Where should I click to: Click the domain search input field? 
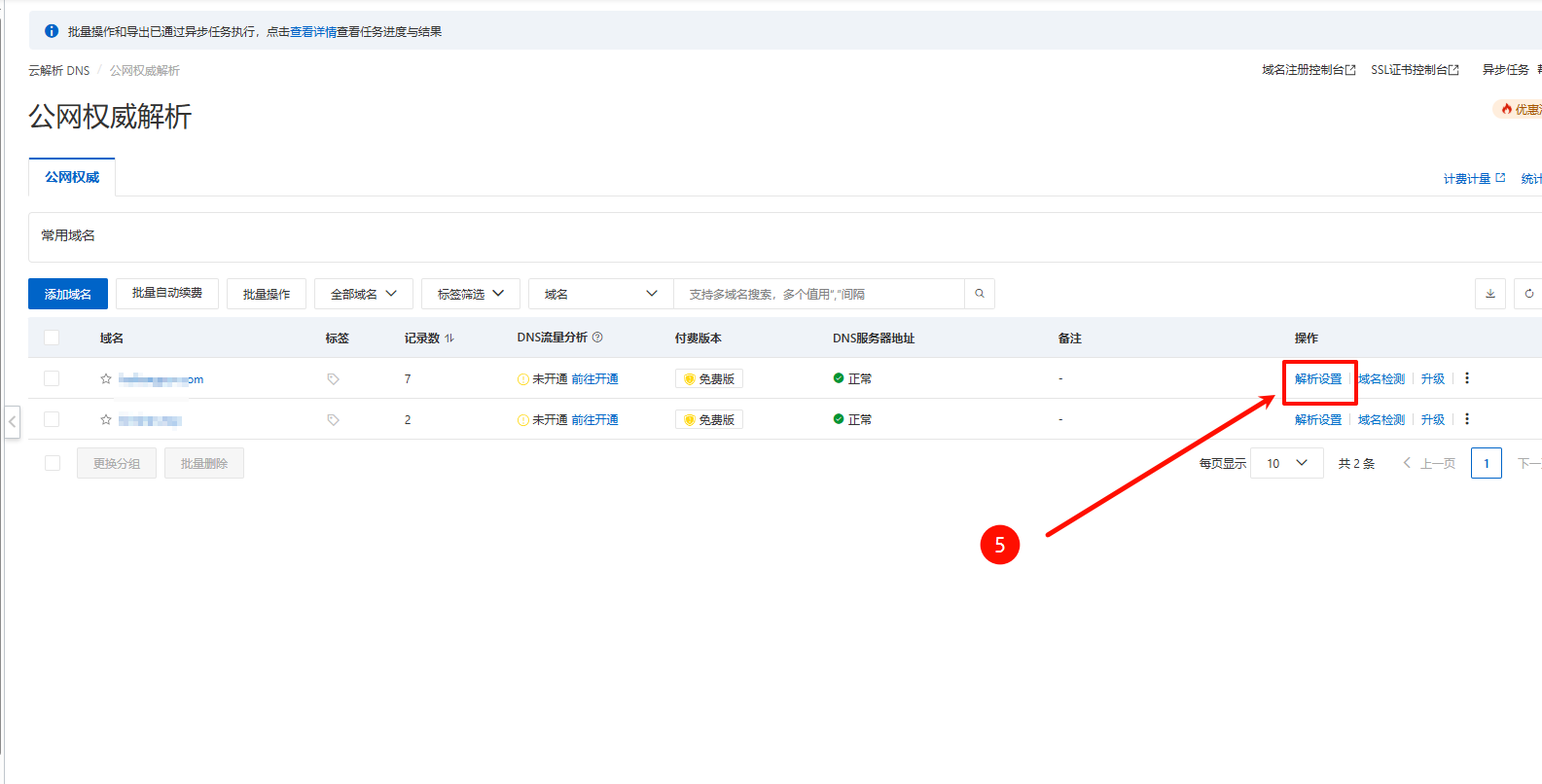(x=817, y=294)
